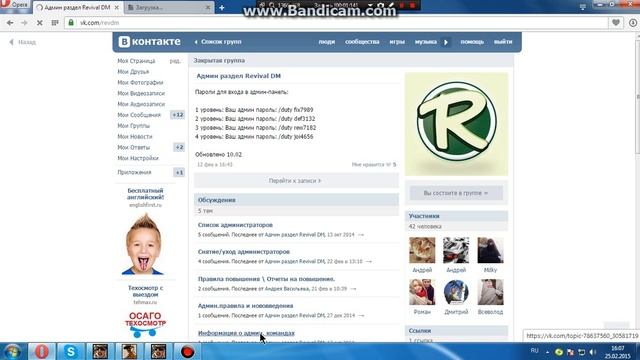Expand the header menu arrow after музыка

coord(446,42)
